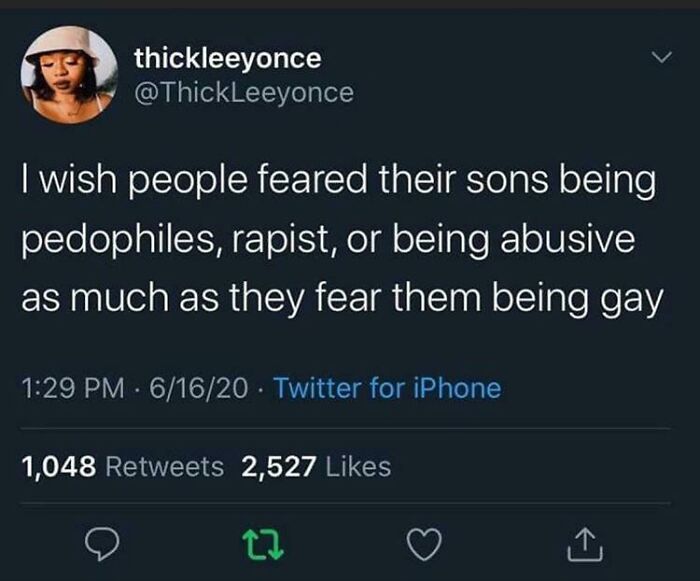Click the display name thickleeyonce
The height and width of the screenshot is (581, 700).
pyautogui.click(x=228, y=58)
